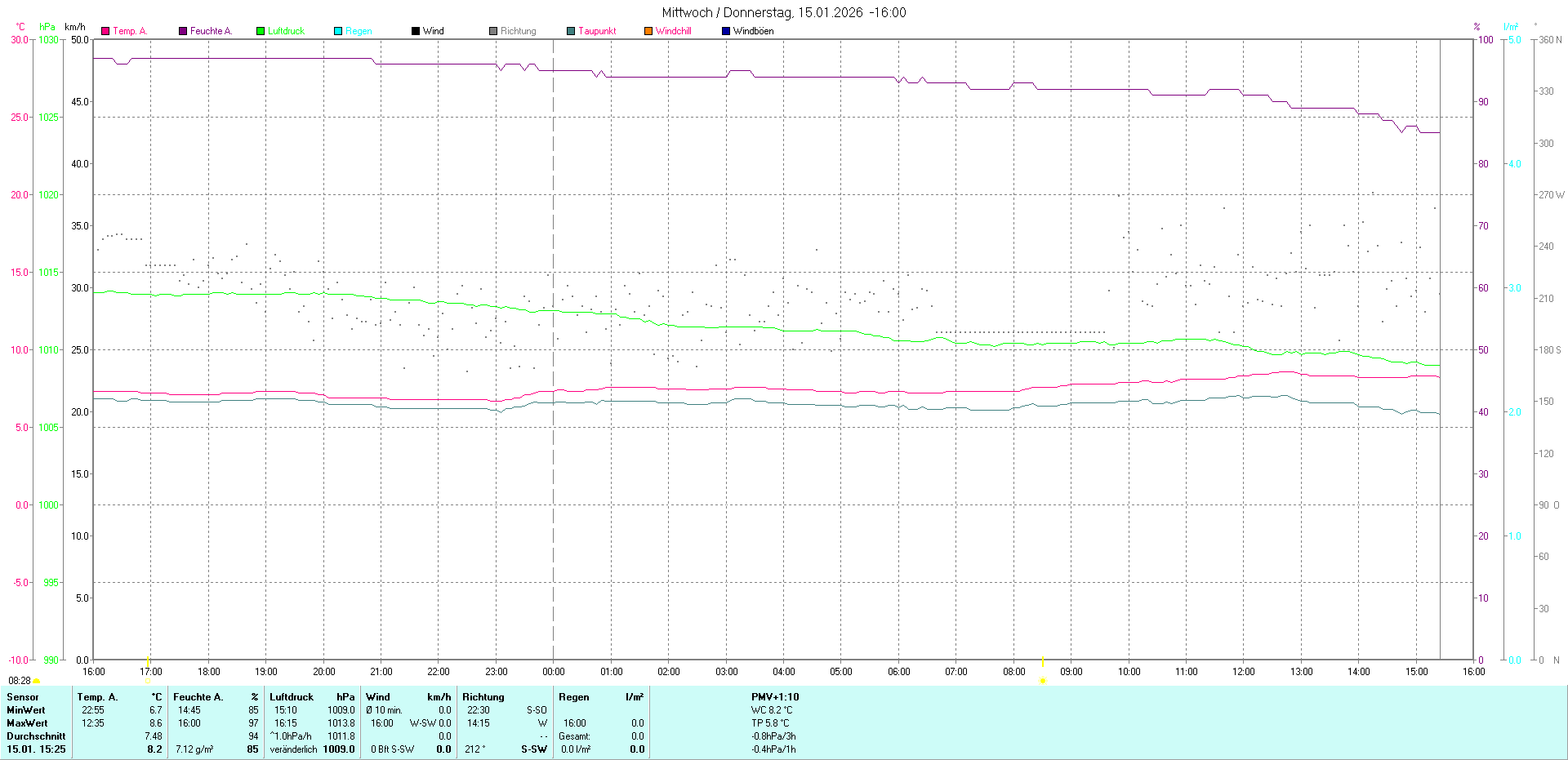Click the orange Windchill legend square
1568x760 pixels.
point(648,31)
